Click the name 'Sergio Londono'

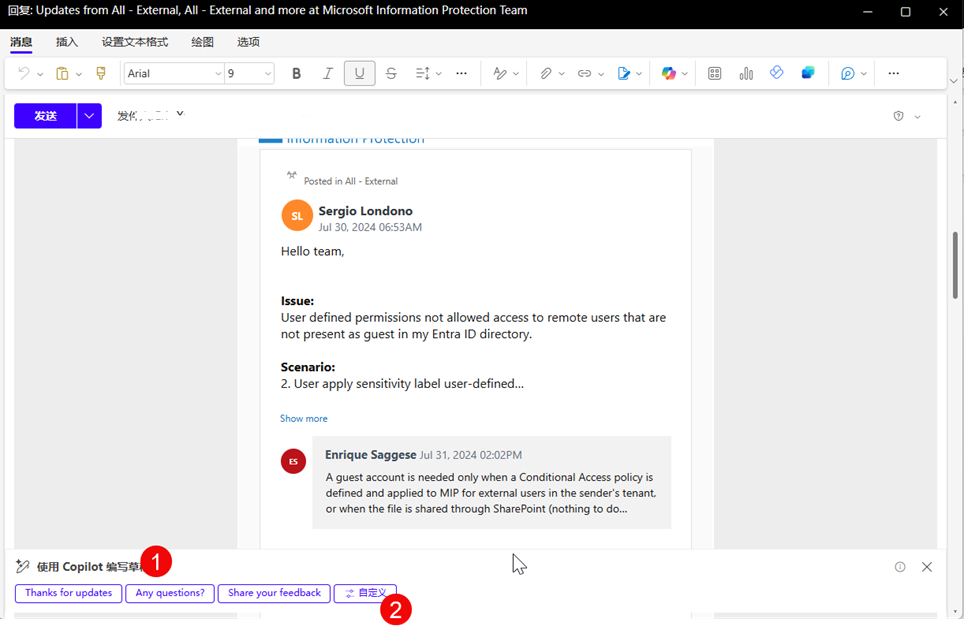(x=365, y=211)
